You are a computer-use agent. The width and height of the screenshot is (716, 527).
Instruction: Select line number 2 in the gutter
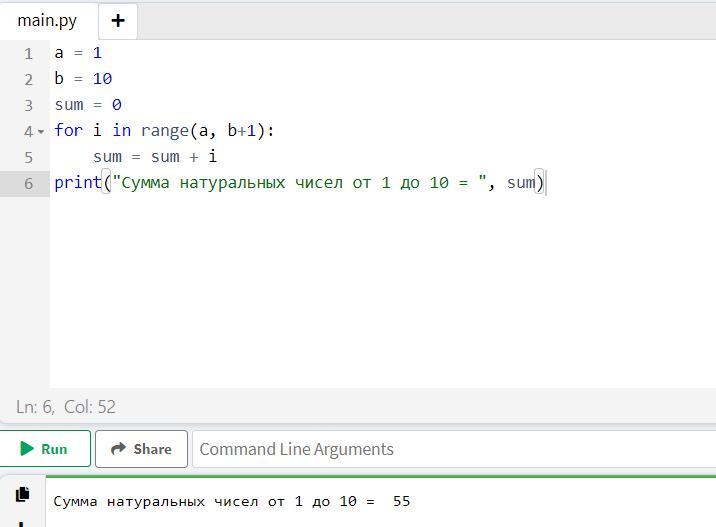pyautogui.click(x=28, y=79)
